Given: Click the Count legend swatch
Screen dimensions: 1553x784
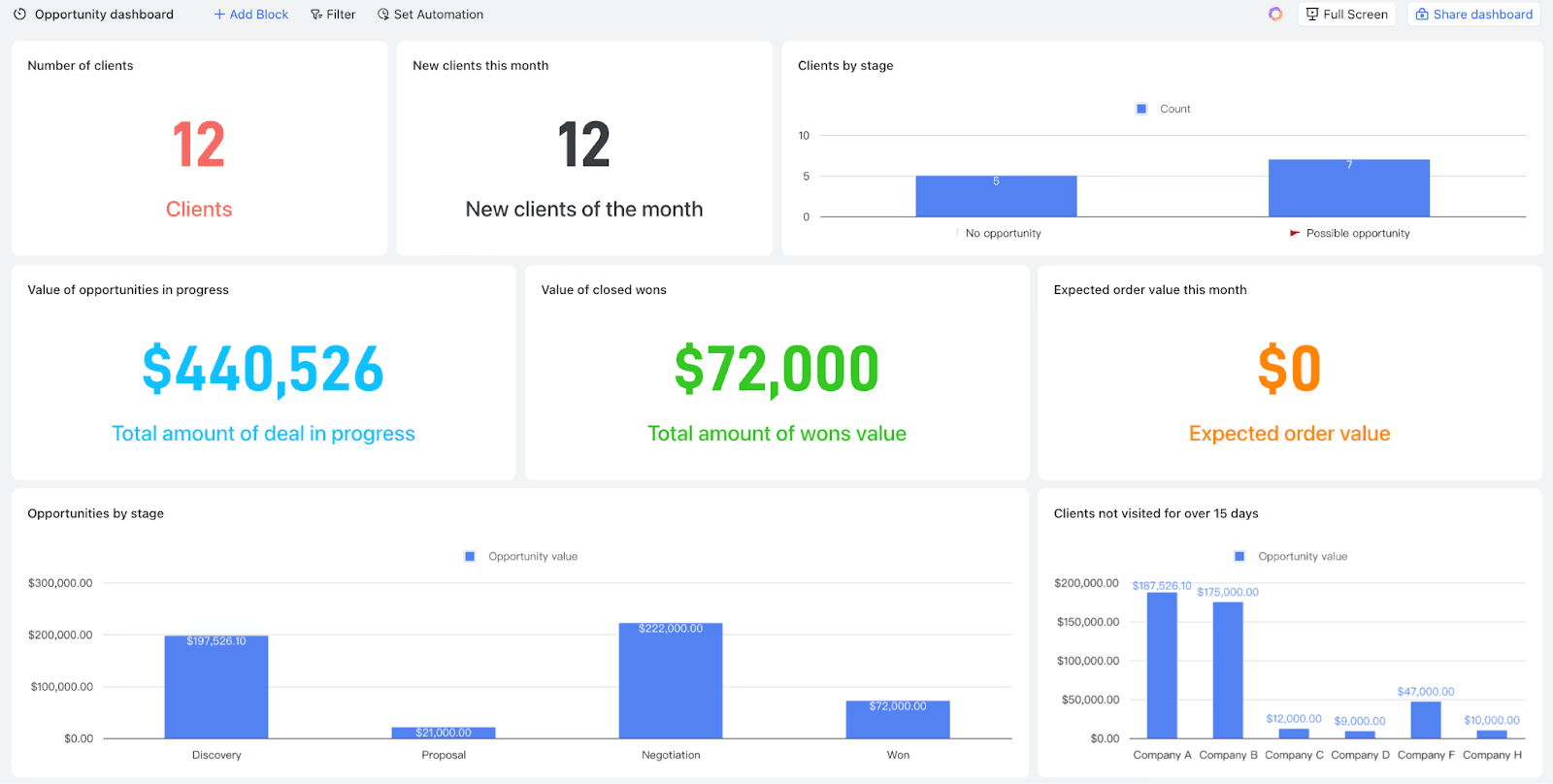Looking at the screenshot, I should click(1141, 109).
